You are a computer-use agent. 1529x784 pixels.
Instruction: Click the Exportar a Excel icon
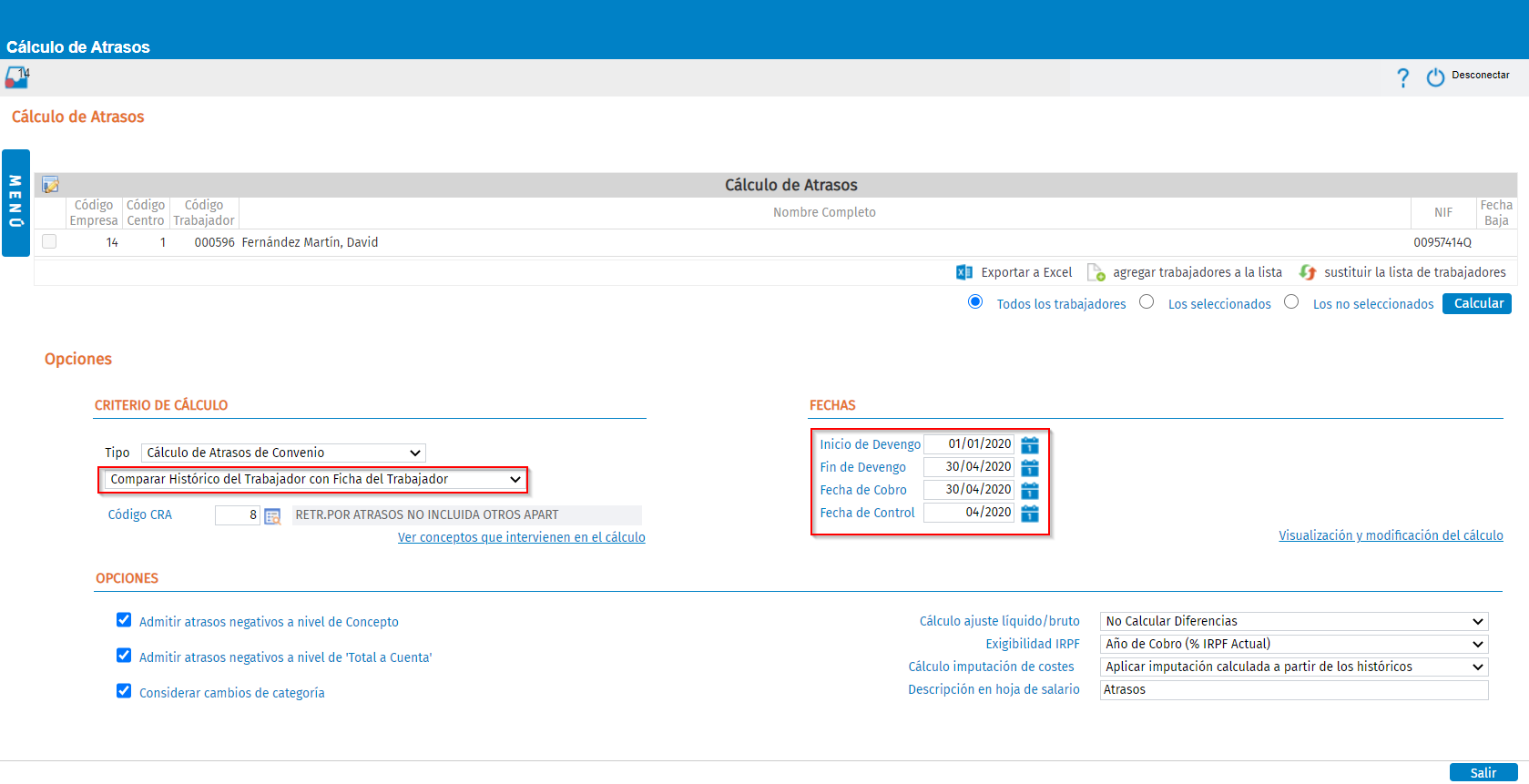pos(964,272)
